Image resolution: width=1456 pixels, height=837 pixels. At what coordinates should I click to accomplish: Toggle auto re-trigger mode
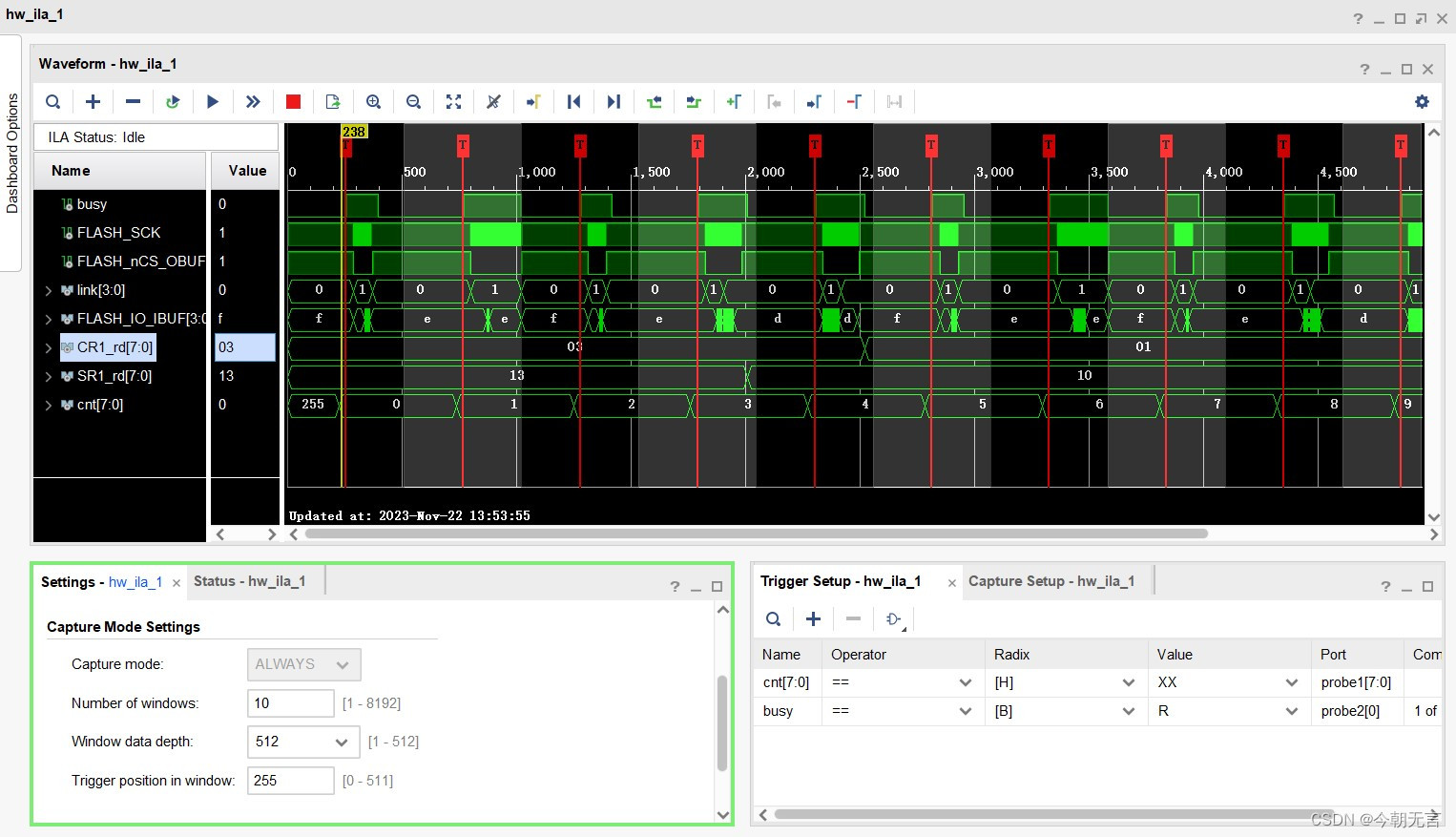(173, 102)
